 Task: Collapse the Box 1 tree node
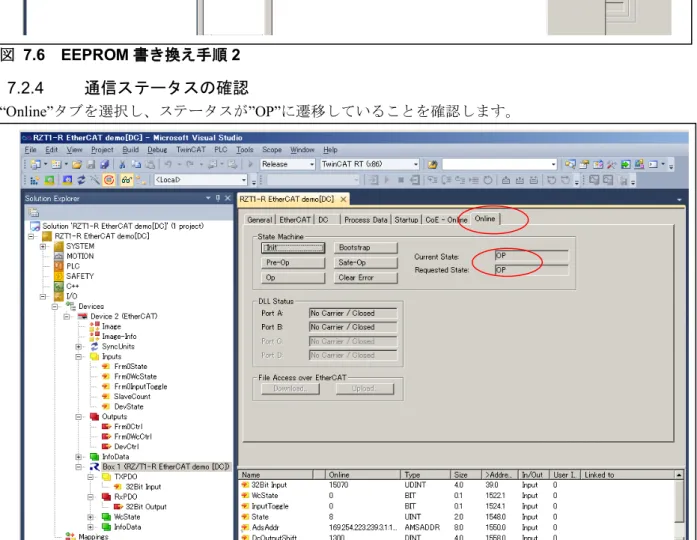pyautogui.click(x=79, y=467)
